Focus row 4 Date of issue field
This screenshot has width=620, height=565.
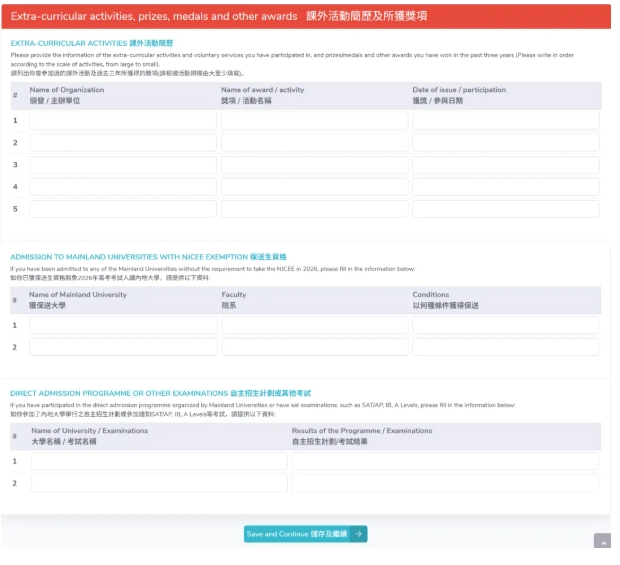pos(505,187)
